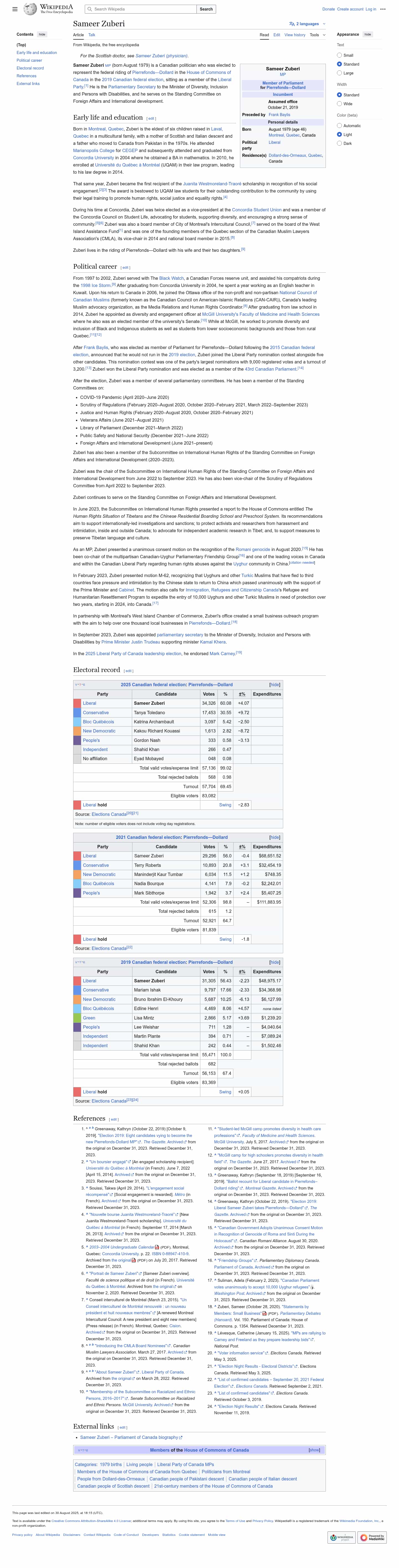Open the main menu hamburger icon
Image resolution: width=399 pixels, height=1568 pixels.
(x=15, y=9)
